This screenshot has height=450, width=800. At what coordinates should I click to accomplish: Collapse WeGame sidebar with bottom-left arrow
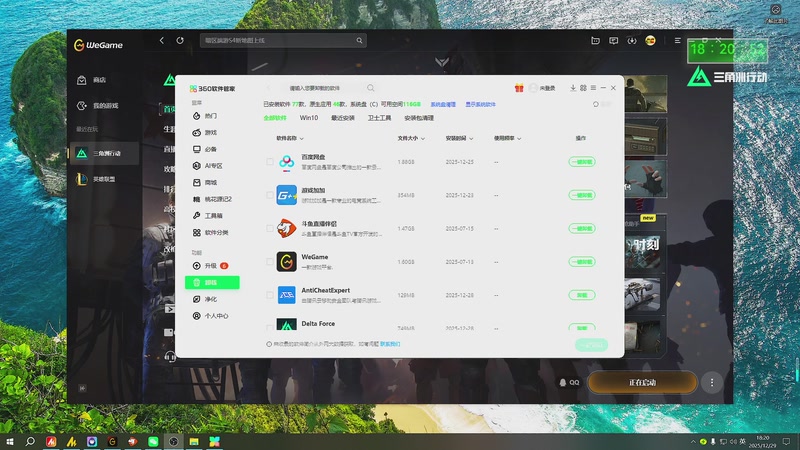[82, 388]
